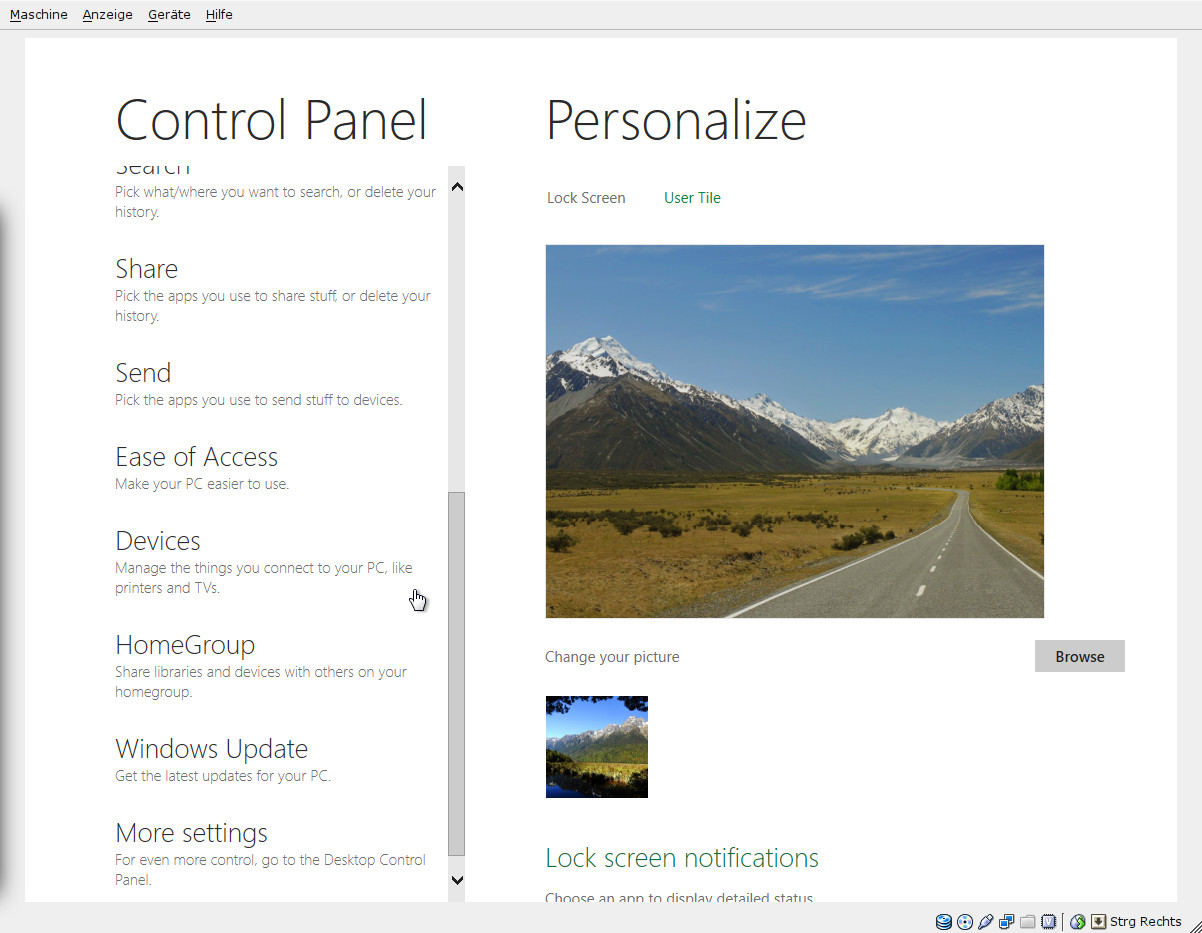
Task: Click 'Make your PC easier to use.' description
Action: point(202,484)
